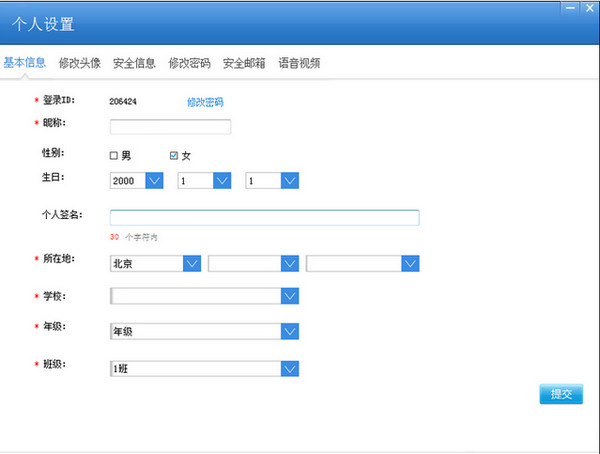600x454 pixels.
Task: Go to the 安全信息 tab
Action: pyautogui.click(x=134, y=62)
